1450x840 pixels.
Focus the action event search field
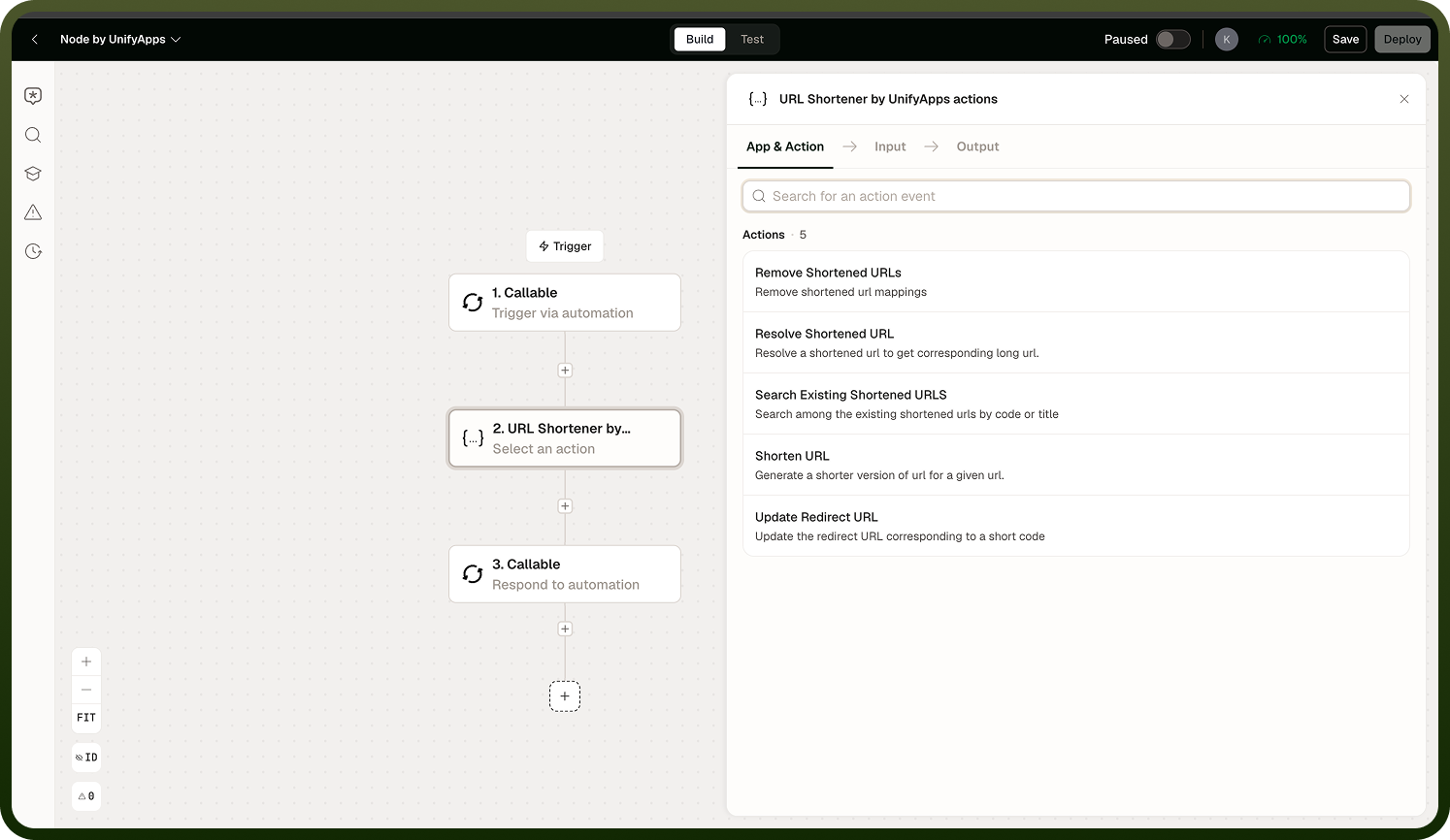pyautogui.click(x=1075, y=196)
